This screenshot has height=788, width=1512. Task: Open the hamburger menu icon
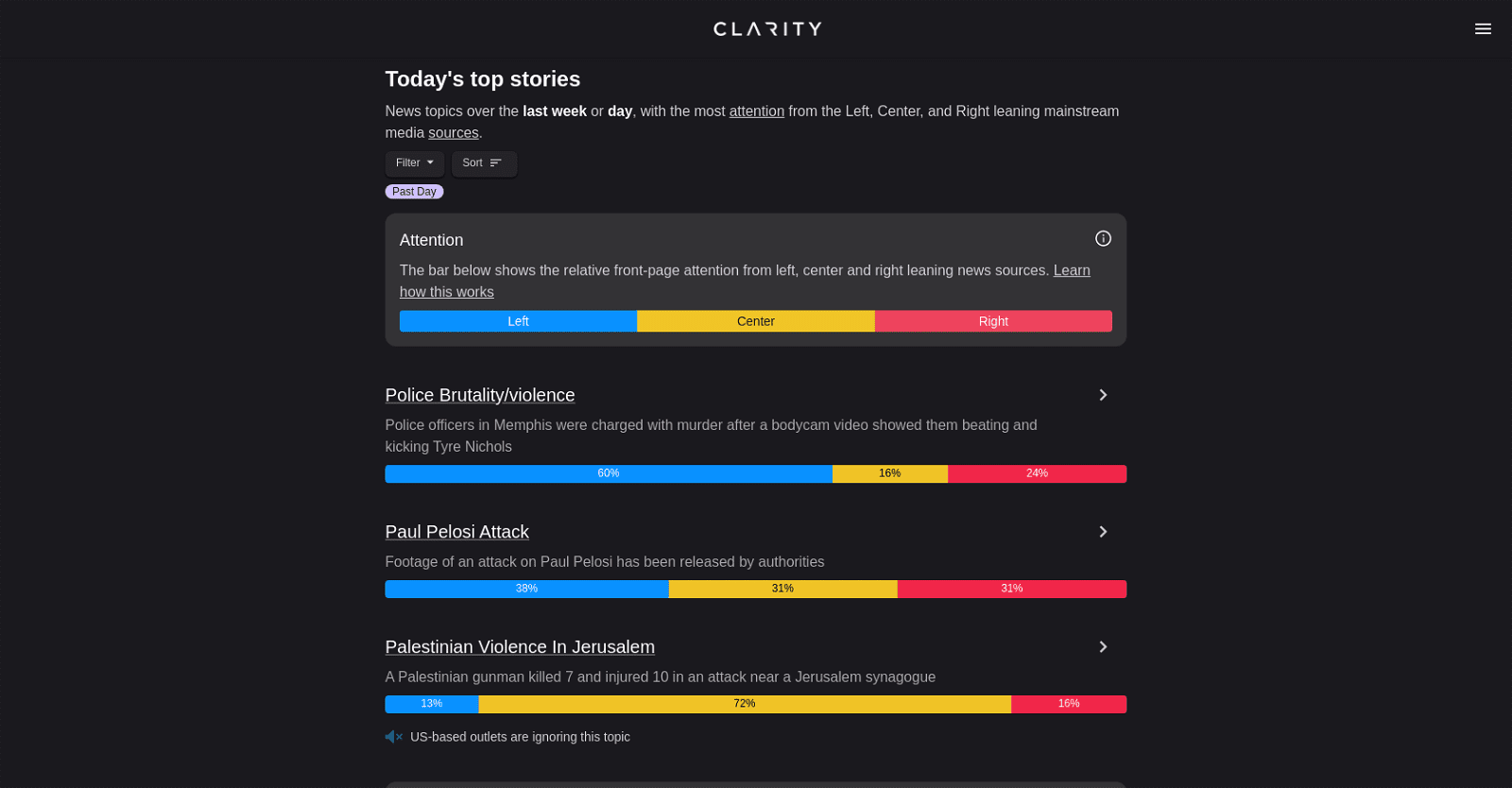(1483, 29)
